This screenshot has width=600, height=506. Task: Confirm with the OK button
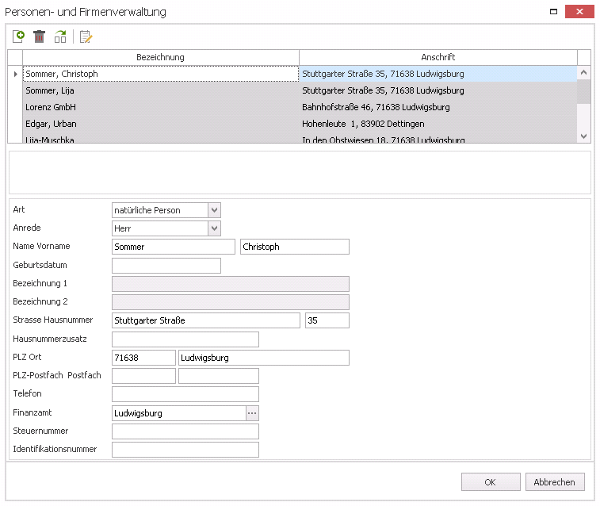[490, 482]
